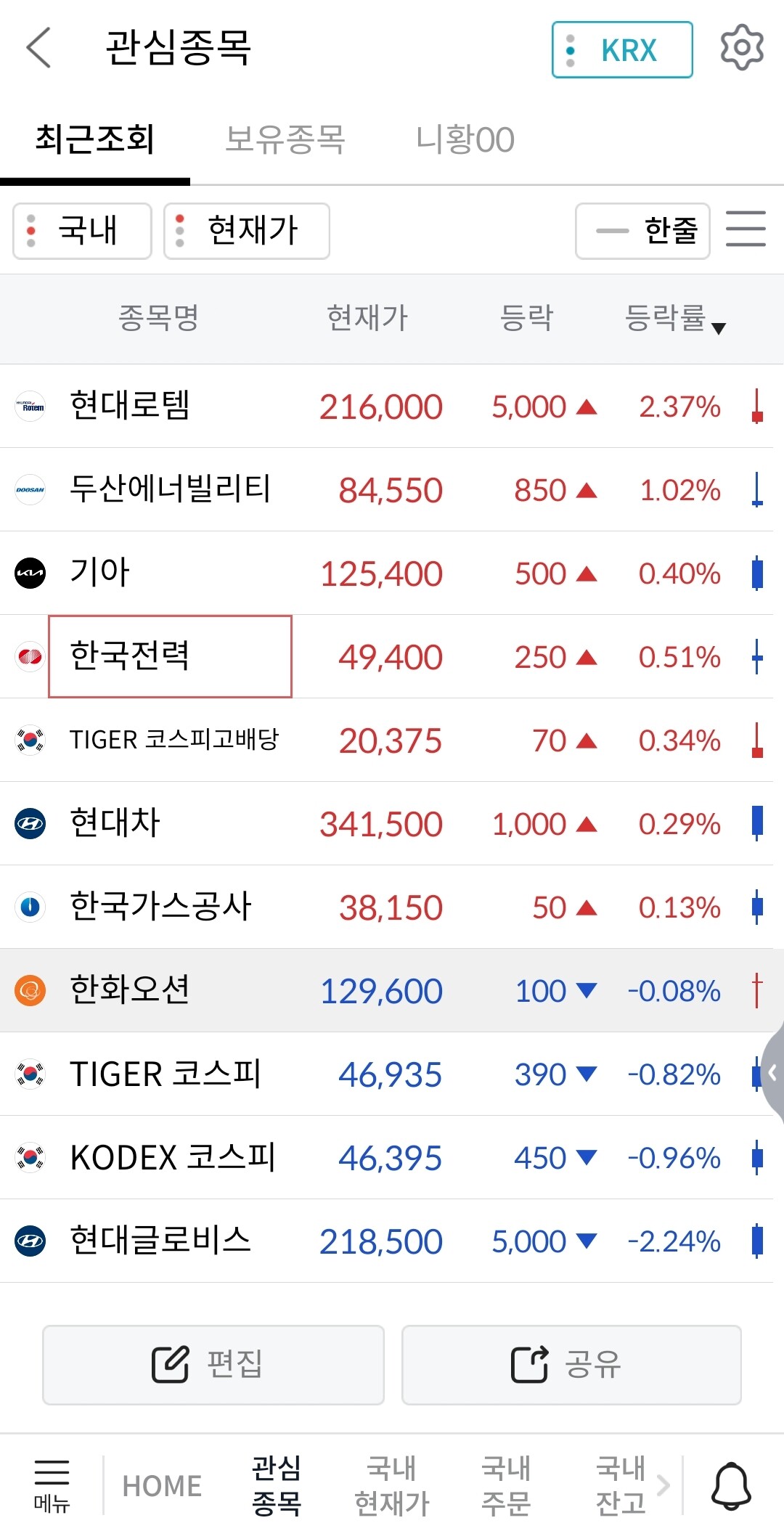The height and width of the screenshot is (1539, 784).
Task: Select the 한국전력 stock row
Action: click(170, 656)
